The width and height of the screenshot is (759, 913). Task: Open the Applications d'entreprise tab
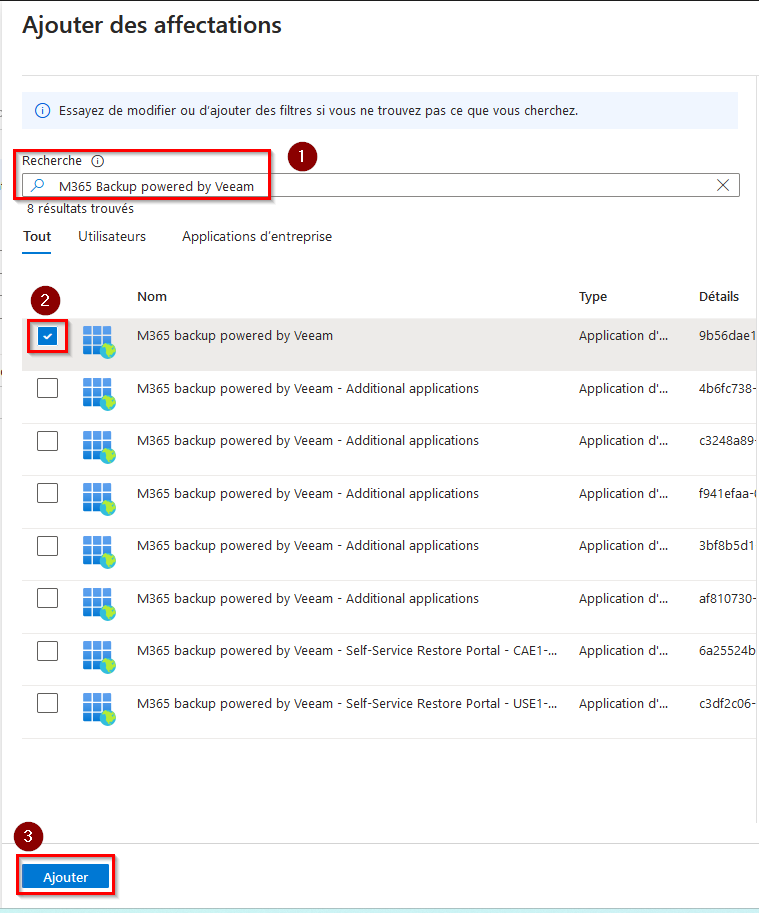click(x=257, y=236)
